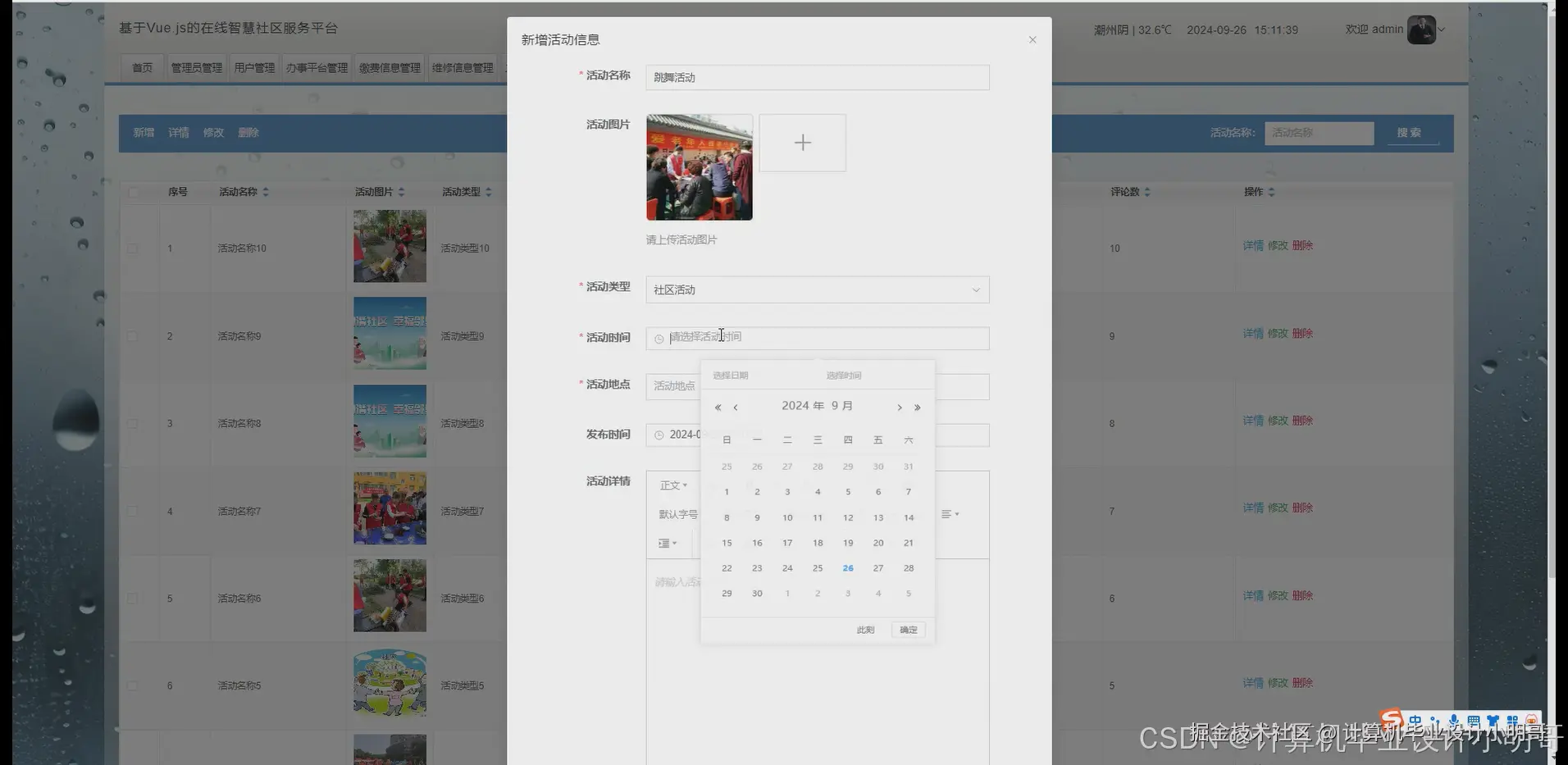Open the Sogou toolbox grid icon
Image resolution: width=1568 pixels, height=765 pixels.
pyautogui.click(x=1513, y=719)
